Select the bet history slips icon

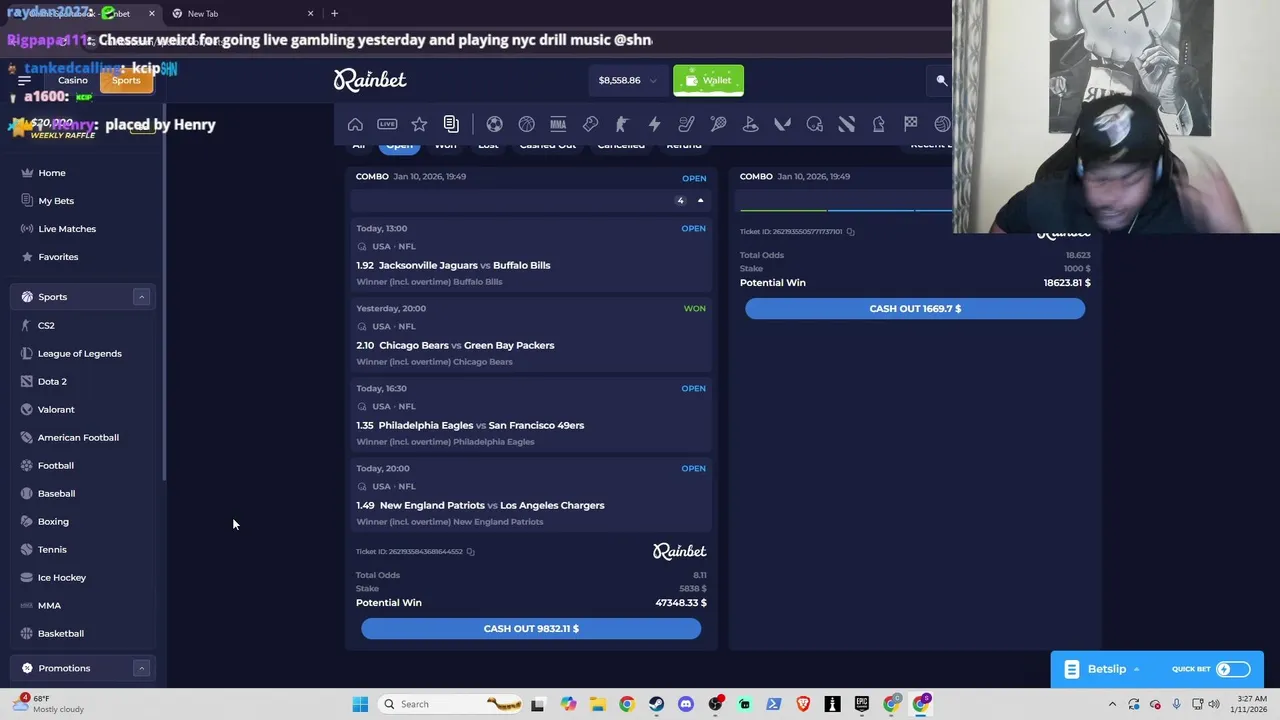[x=451, y=124]
